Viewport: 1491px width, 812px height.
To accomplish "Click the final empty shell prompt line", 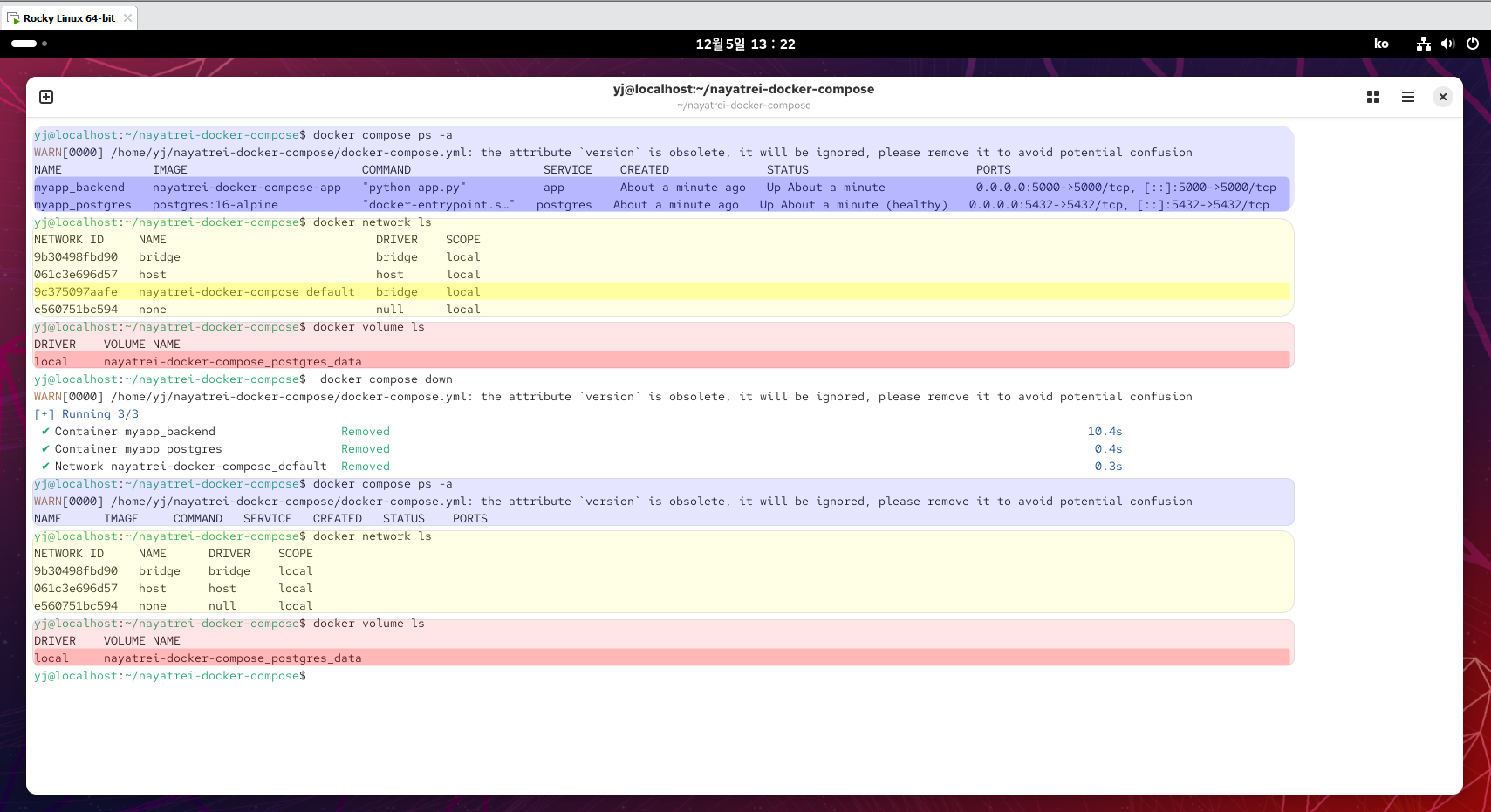I will pyautogui.click(x=170, y=676).
